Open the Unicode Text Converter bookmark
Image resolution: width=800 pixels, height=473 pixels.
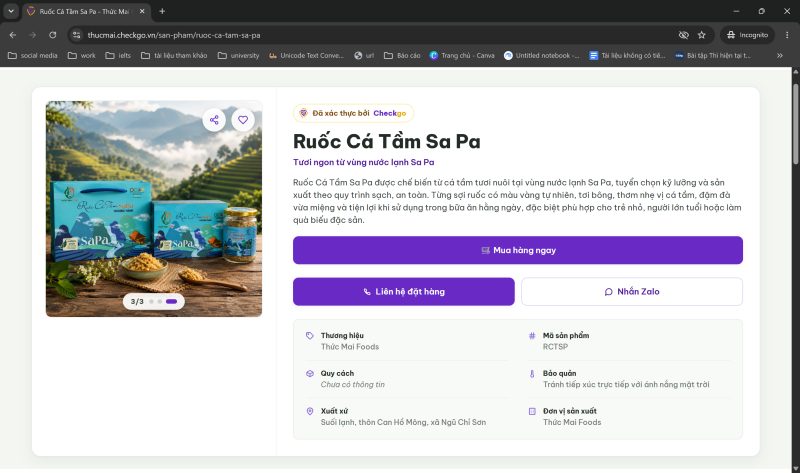307,56
